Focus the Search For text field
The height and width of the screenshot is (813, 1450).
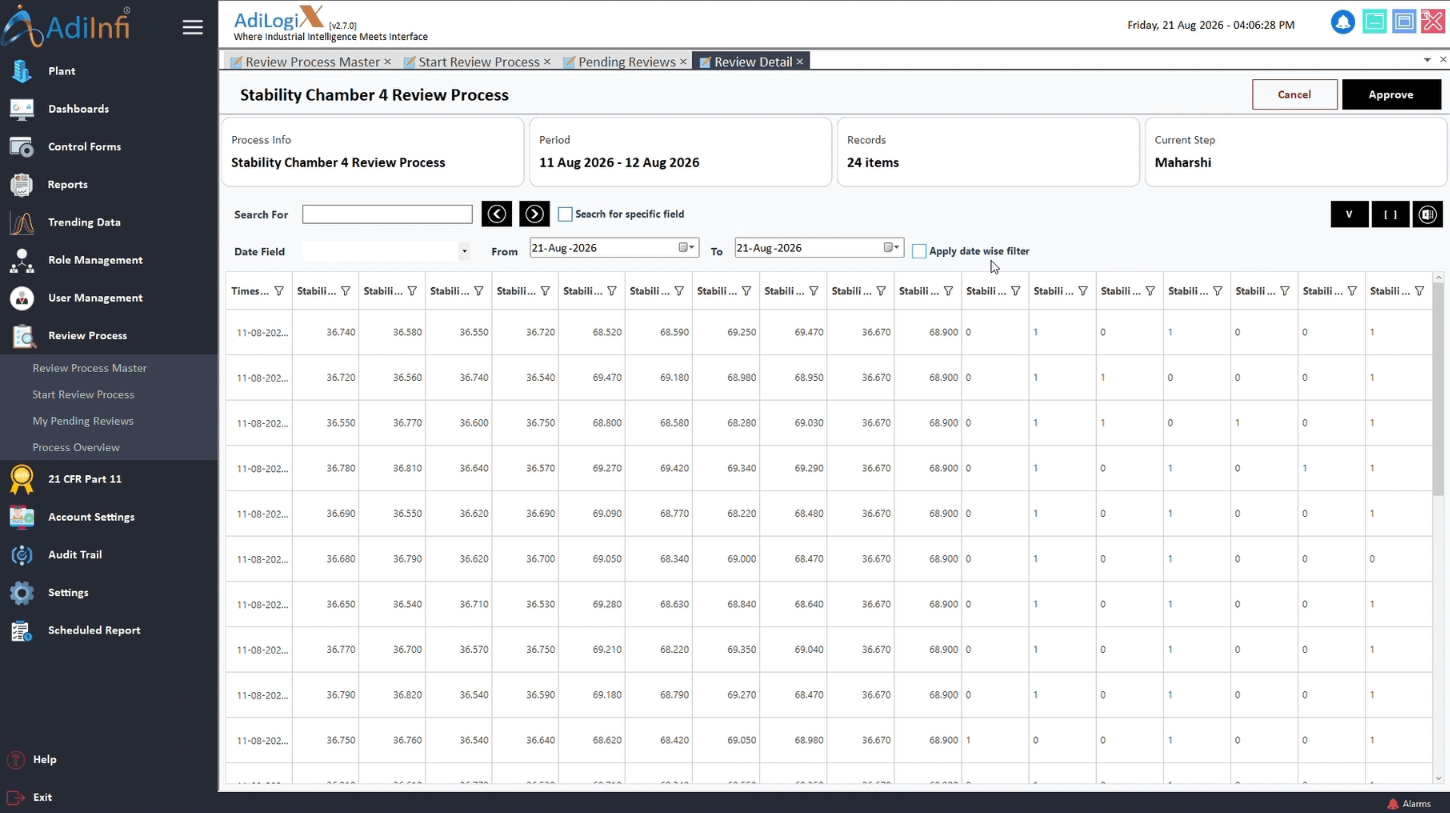point(387,214)
